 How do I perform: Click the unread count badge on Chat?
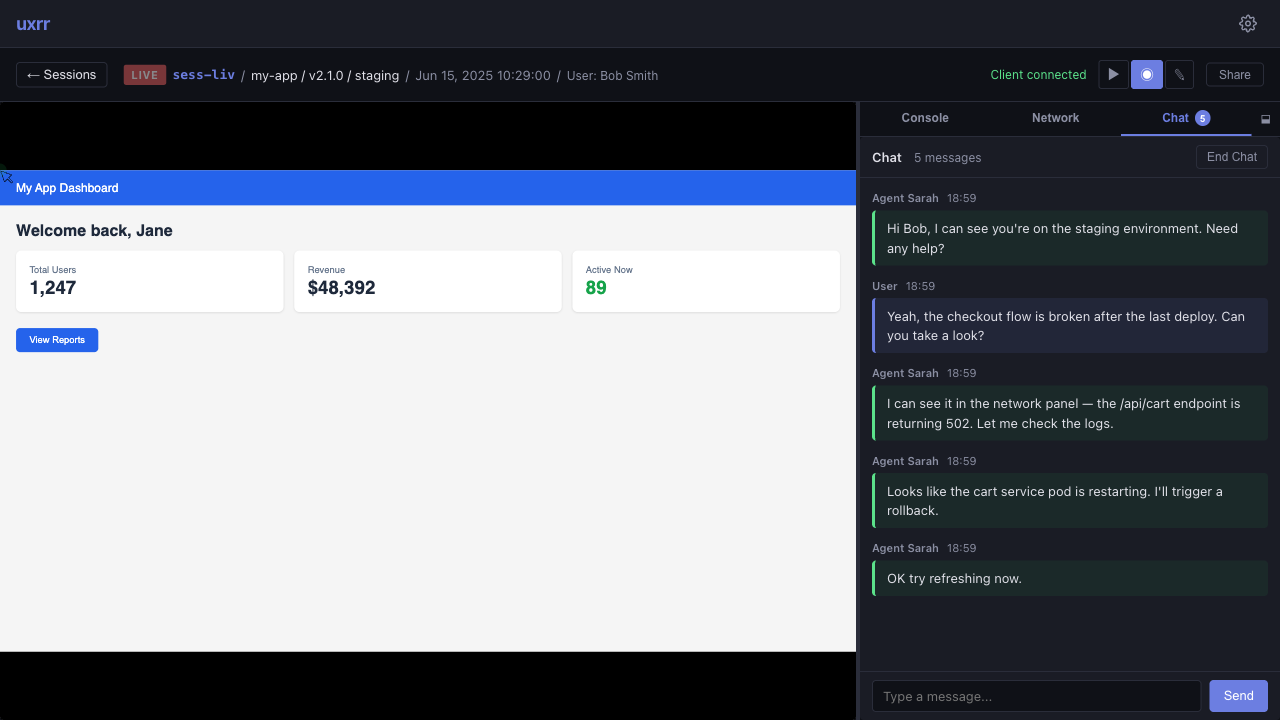1202,118
